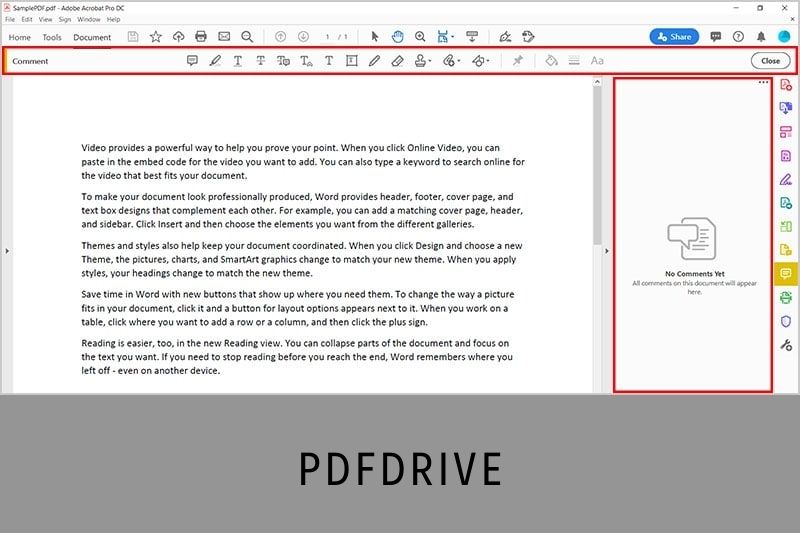Select the Underline Text tool
The width and height of the screenshot is (800, 533).
(x=238, y=61)
